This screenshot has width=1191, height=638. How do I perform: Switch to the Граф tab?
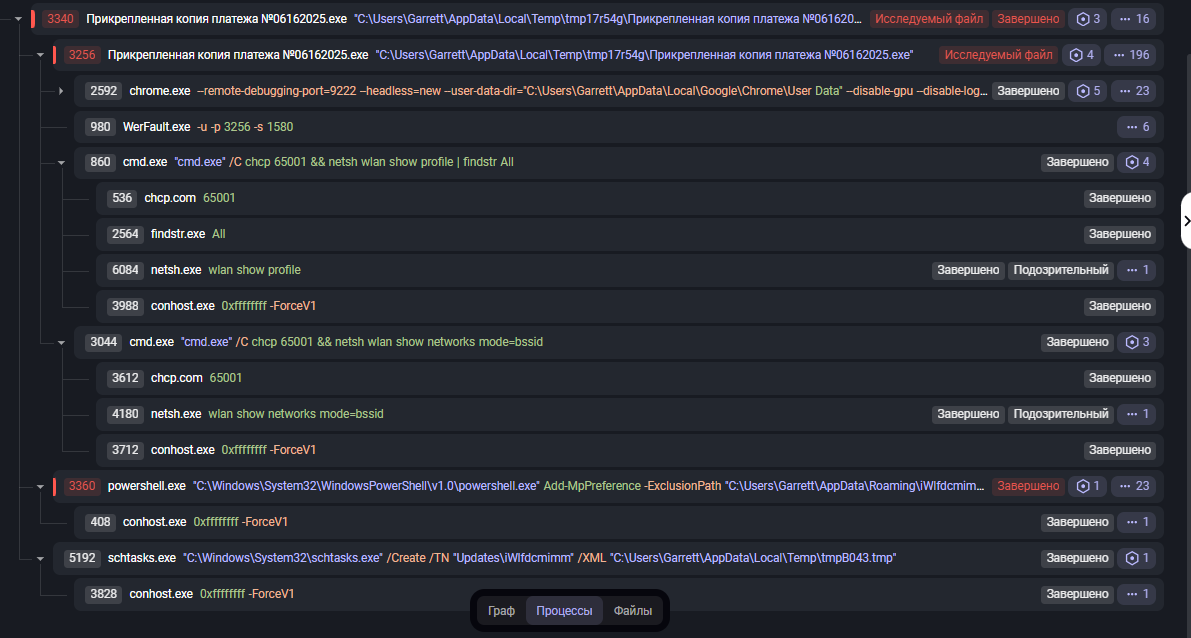click(x=501, y=611)
